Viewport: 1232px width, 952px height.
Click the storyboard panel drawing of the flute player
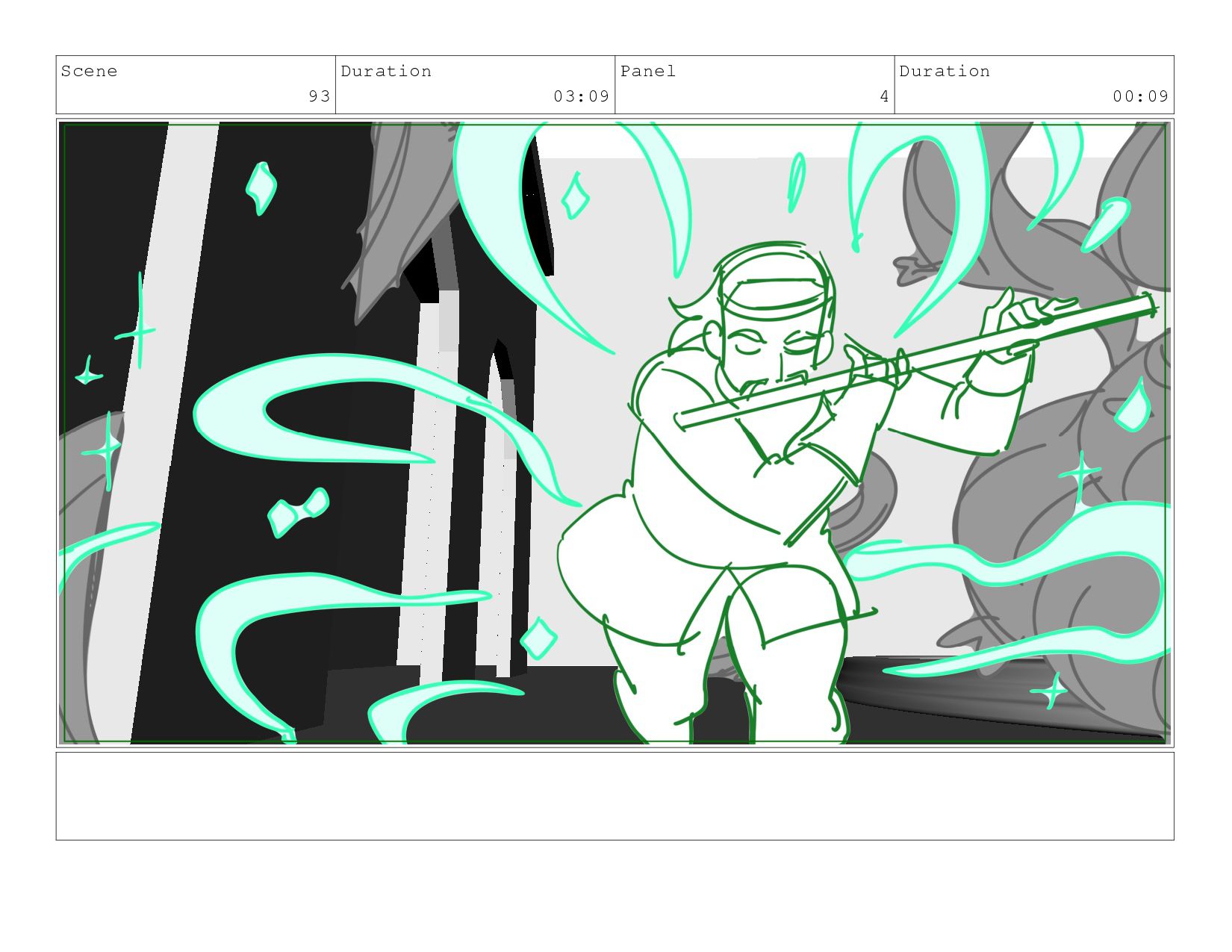(615, 433)
